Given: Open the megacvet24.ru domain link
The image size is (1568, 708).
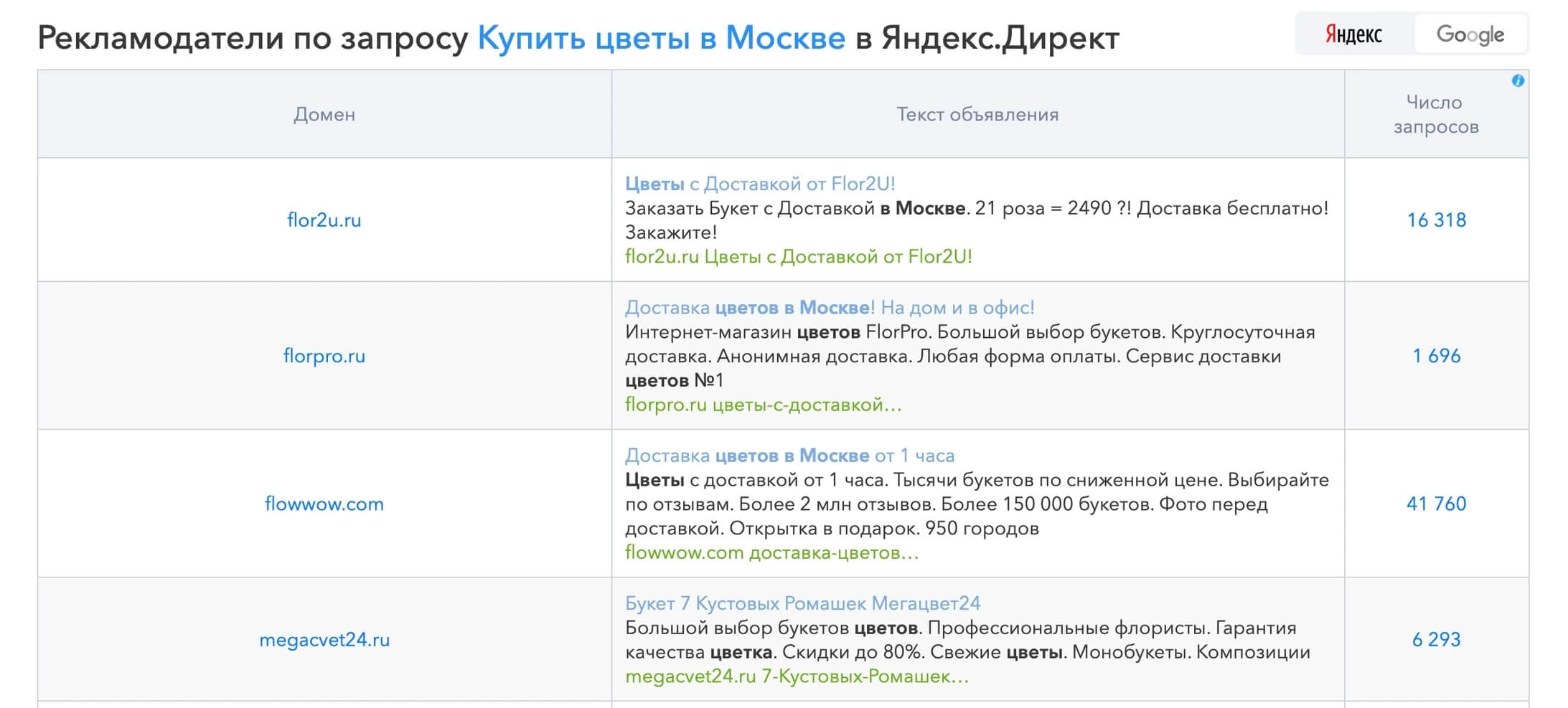Looking at the screenshot, I should (x=324, y=639).
